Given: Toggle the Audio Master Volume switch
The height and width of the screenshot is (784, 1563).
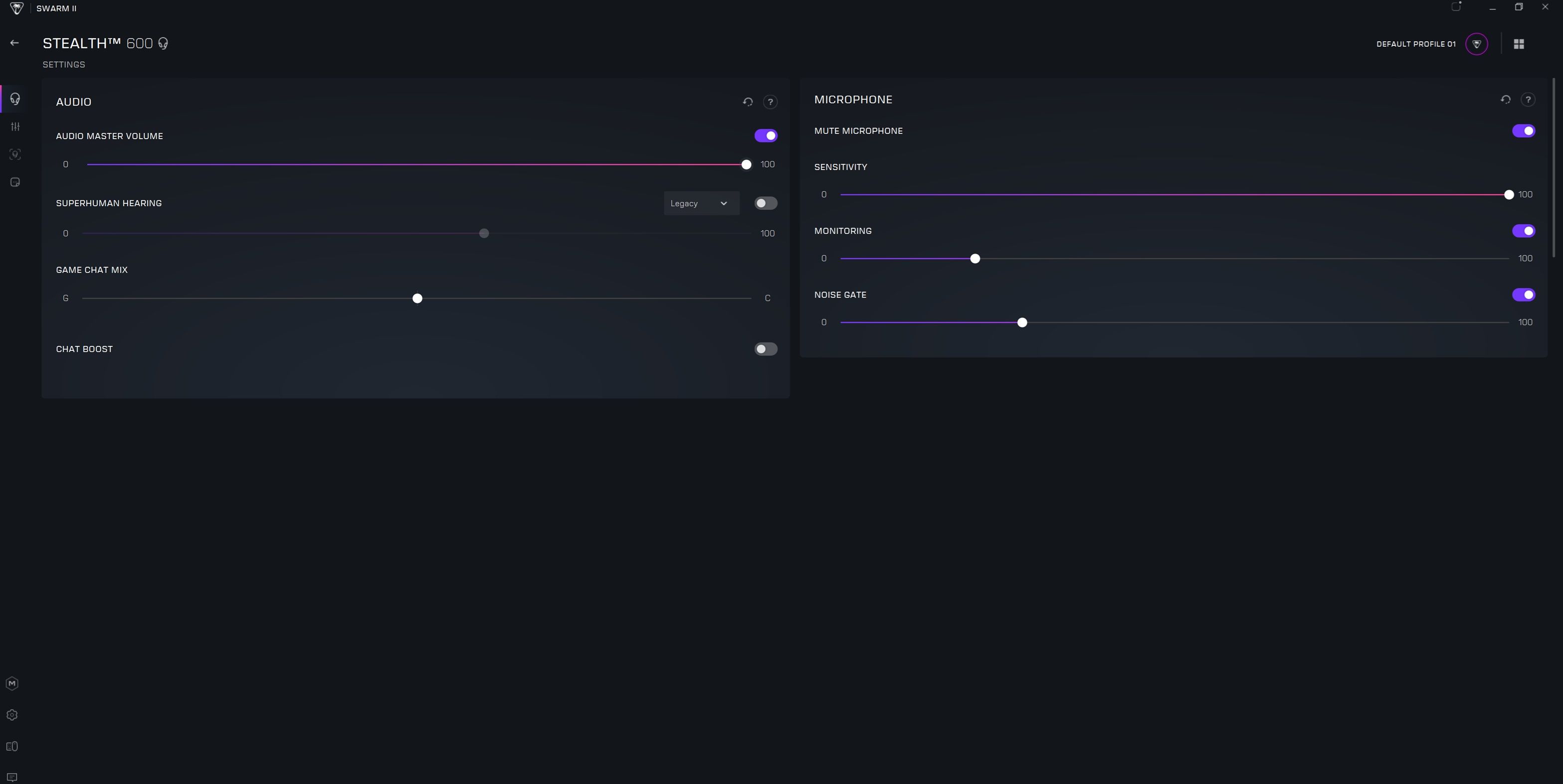Looking at the screenshot, I should (766, 136).
